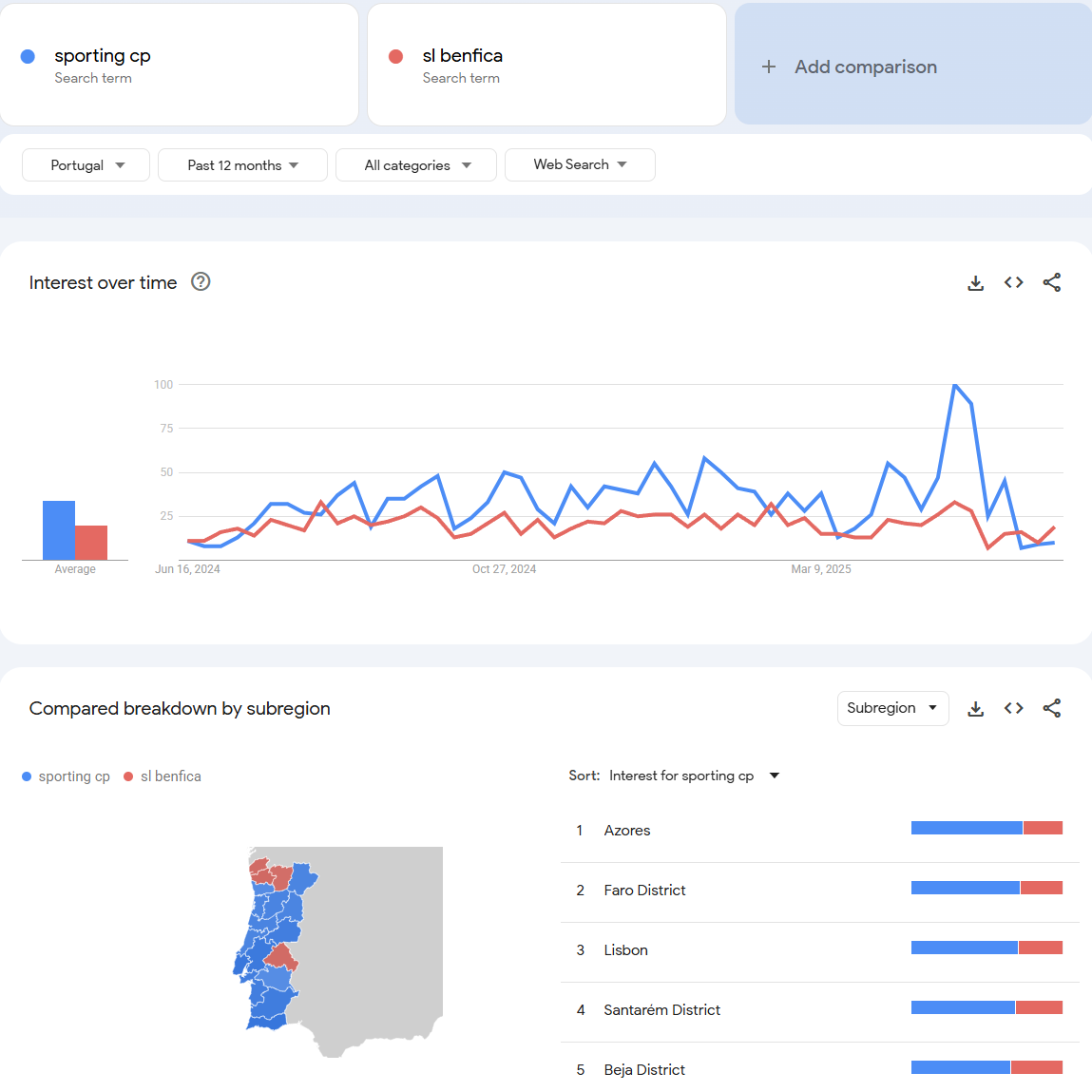Select Azores in the subregion list
Screen dimensions: 1092x1092
click(627, 831)
